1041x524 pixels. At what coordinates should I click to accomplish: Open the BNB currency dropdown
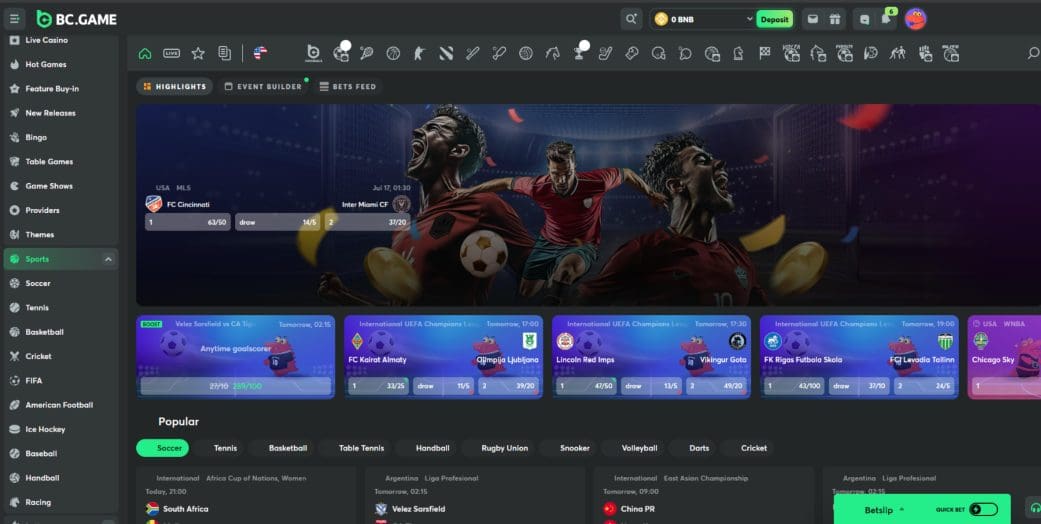[x=750, y=19]
